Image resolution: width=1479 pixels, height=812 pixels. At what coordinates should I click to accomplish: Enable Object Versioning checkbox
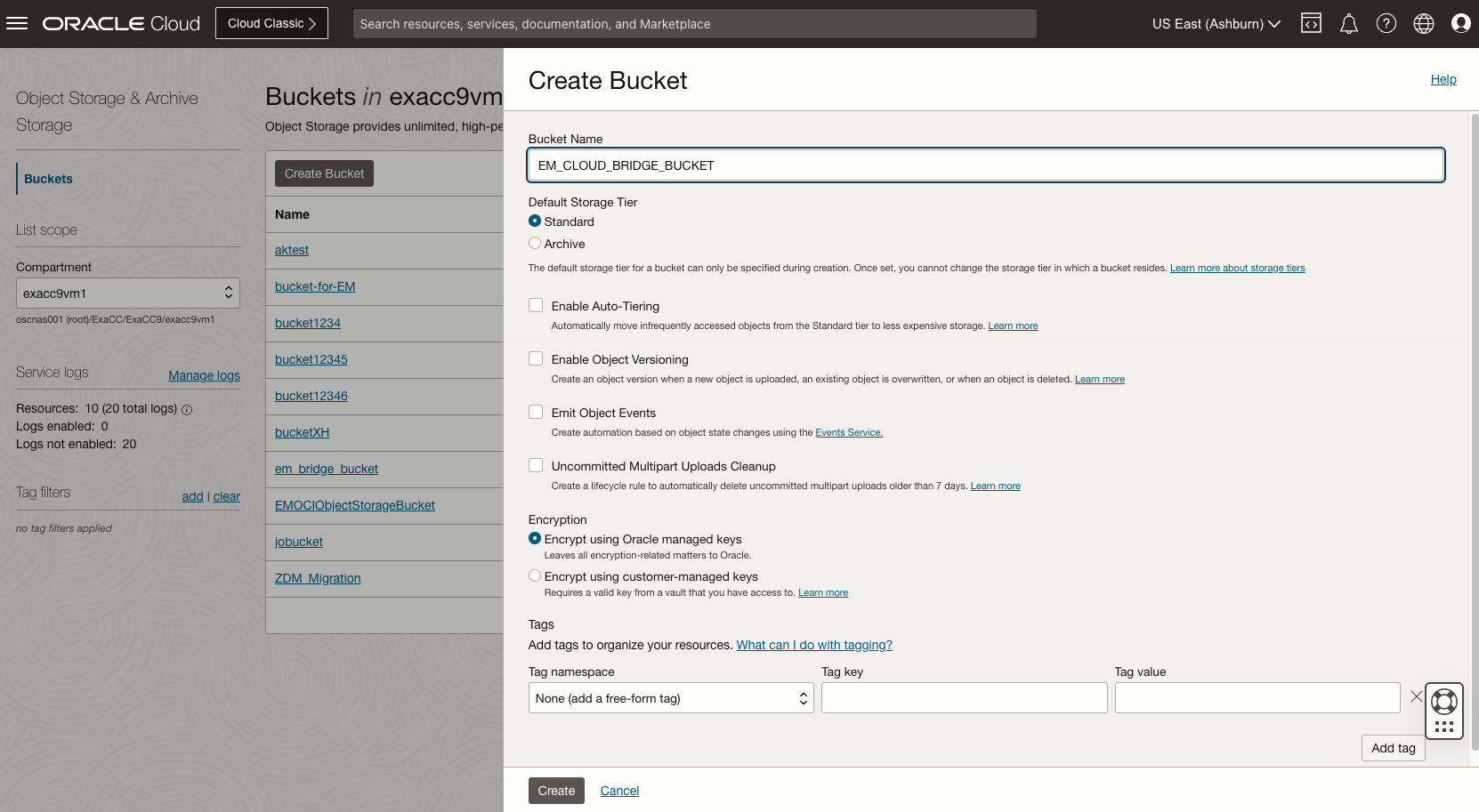536,359
